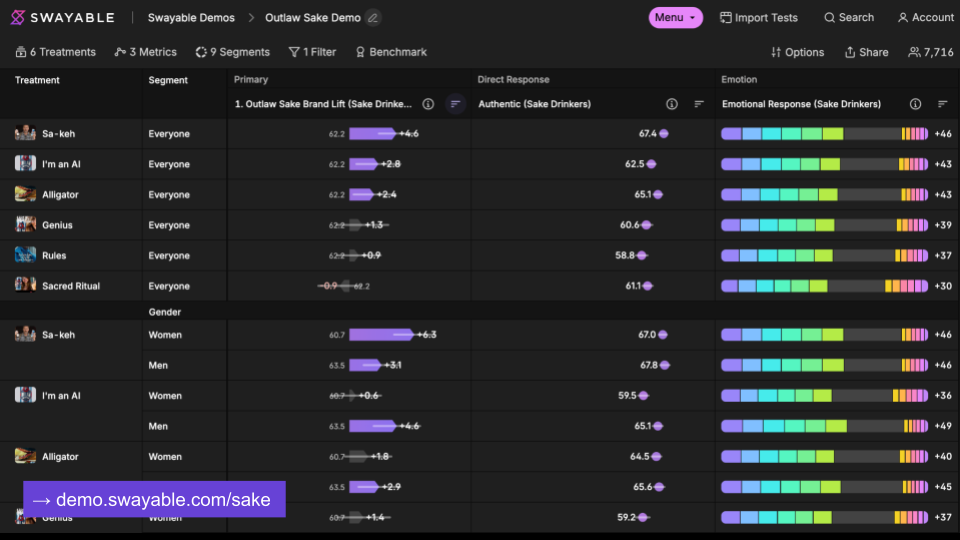The height and width of the screenshot is (540, 960).
Task: Click the Swayable logo
Action: 62,18
